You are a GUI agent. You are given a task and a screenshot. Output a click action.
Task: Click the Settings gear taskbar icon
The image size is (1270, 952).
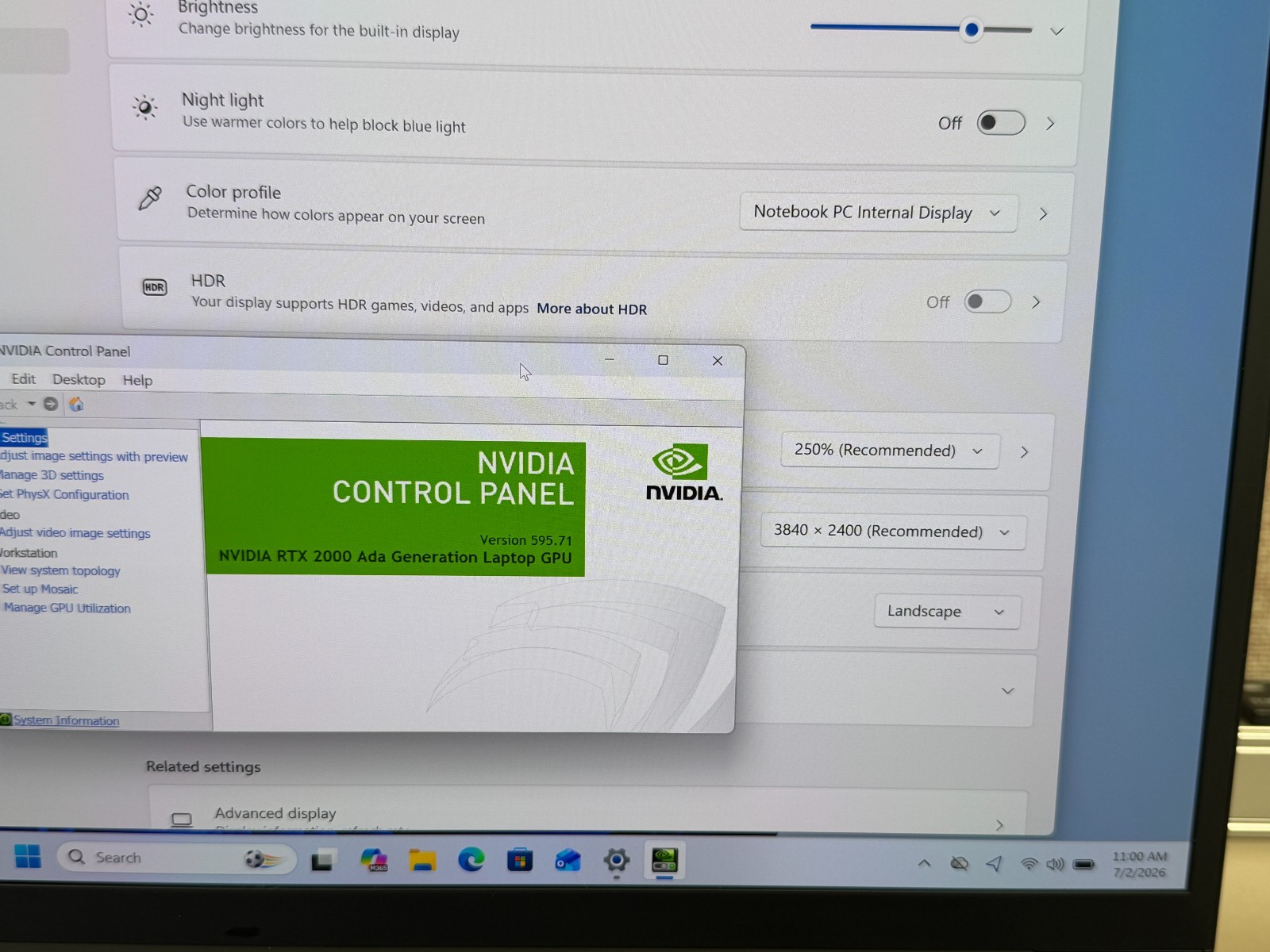tap(617, 860)
